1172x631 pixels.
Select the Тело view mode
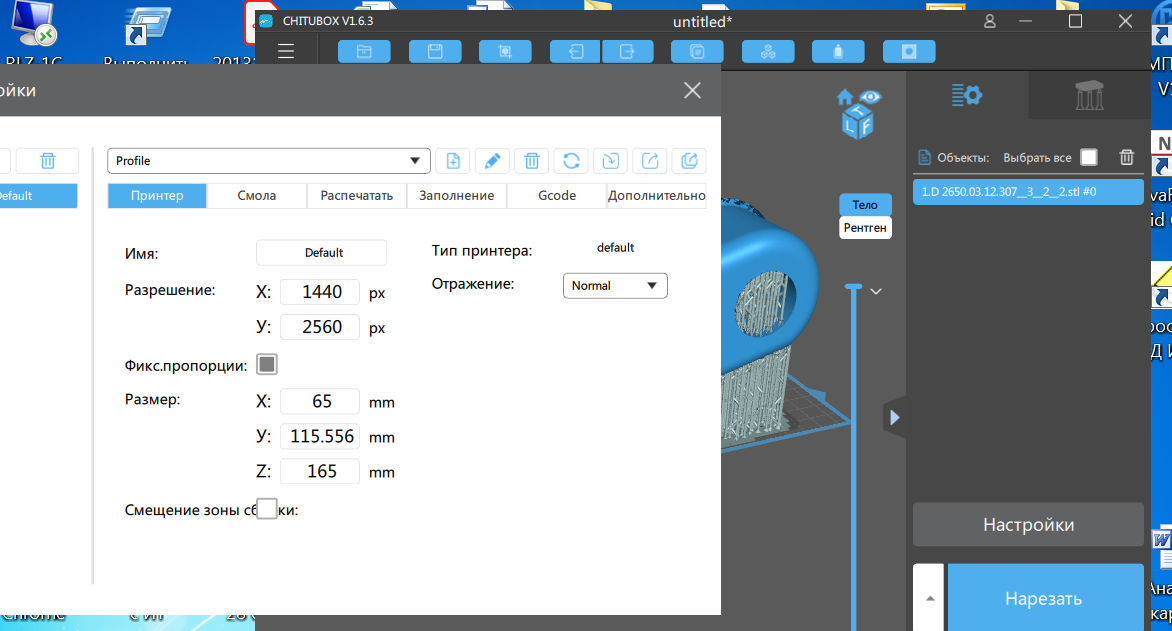tap(865, 205)
